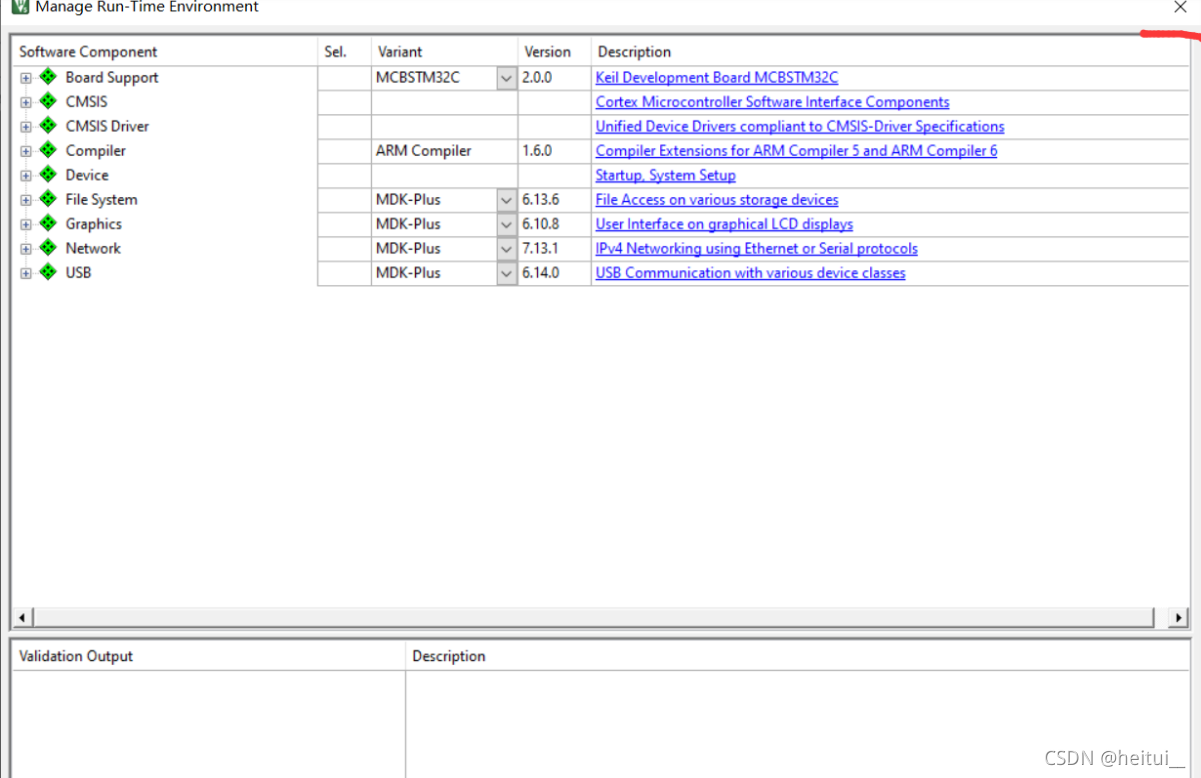Open Network MDK-Plus variant dropdown
The width and height of the screenshot is (1201, 778).
[x=507, y=248]
